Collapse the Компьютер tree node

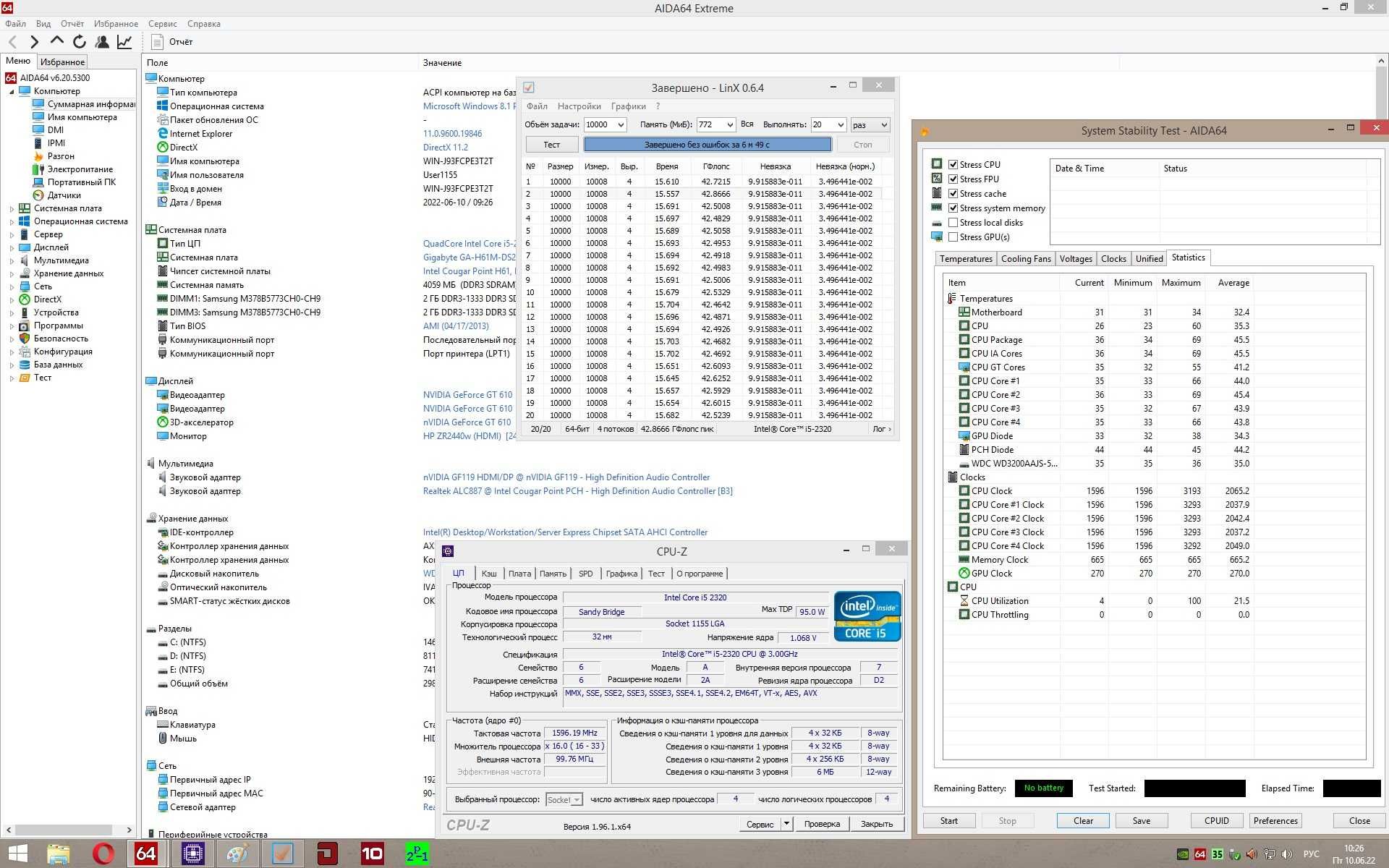pyautogui.click(x=12, y=91)
